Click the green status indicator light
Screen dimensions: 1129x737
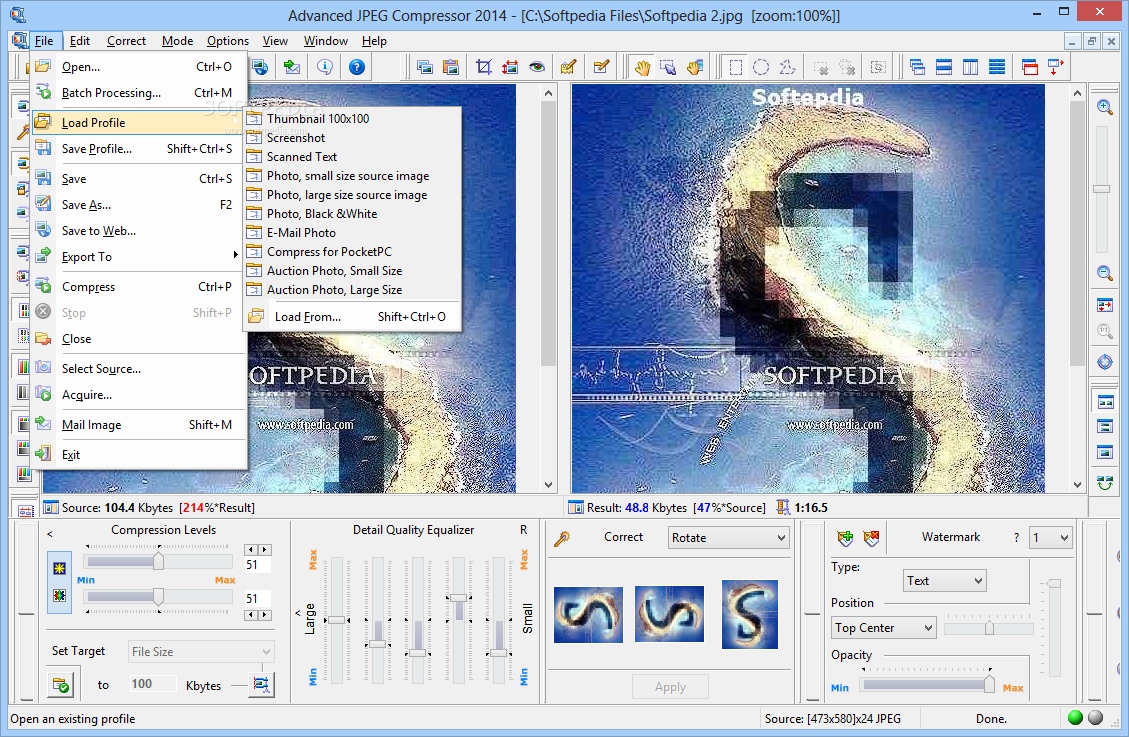pos(1076,718)
